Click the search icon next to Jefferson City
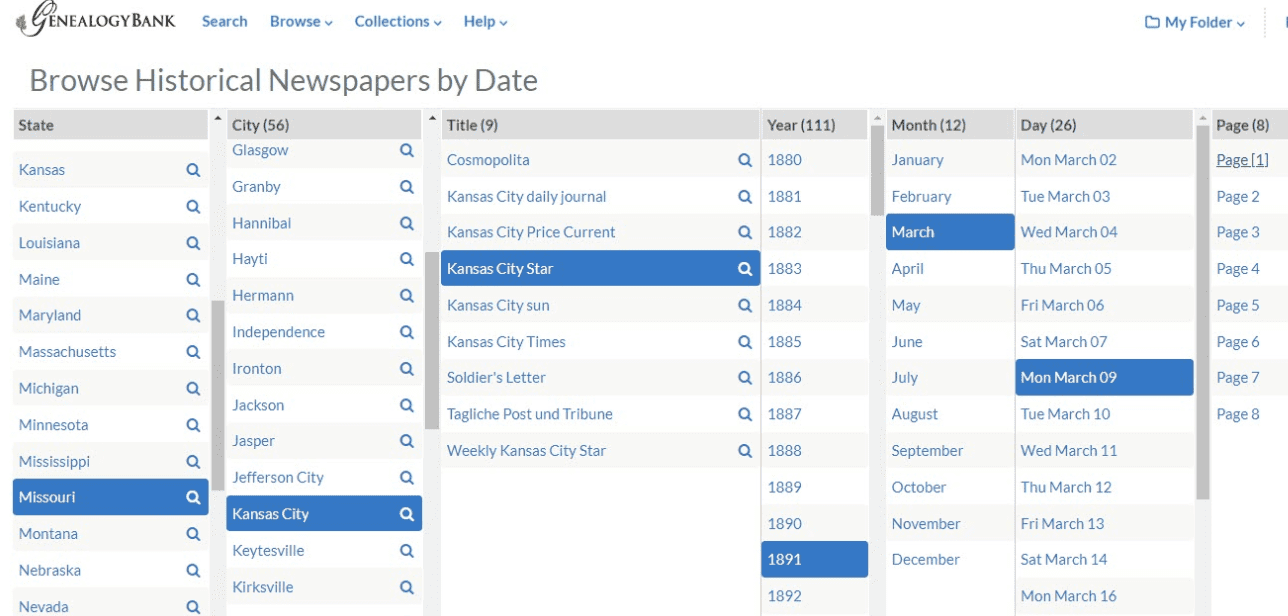Image resolution: width=1288 pixels, height=616 pixels. [x=407, y=477]
